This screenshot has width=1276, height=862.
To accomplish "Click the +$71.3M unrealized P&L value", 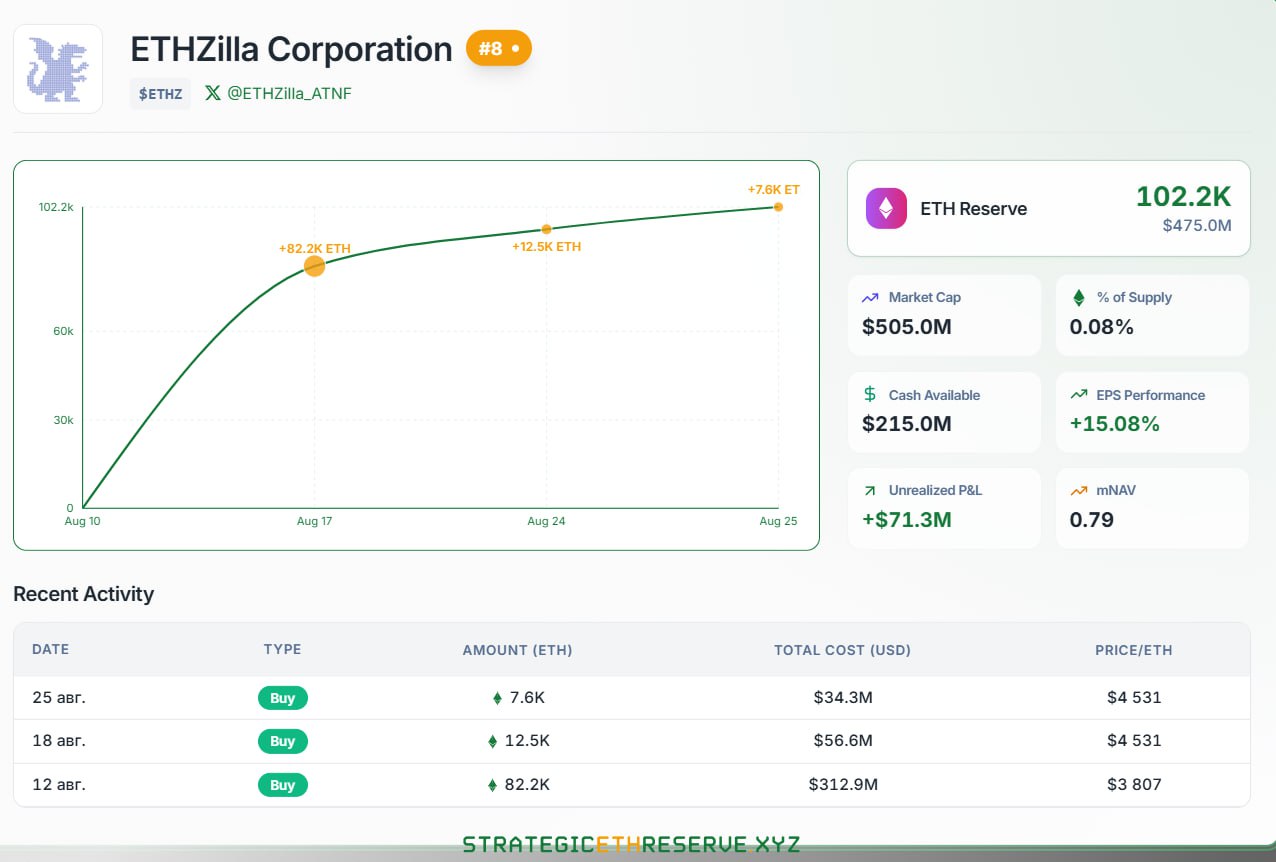I will coord(907,520).
